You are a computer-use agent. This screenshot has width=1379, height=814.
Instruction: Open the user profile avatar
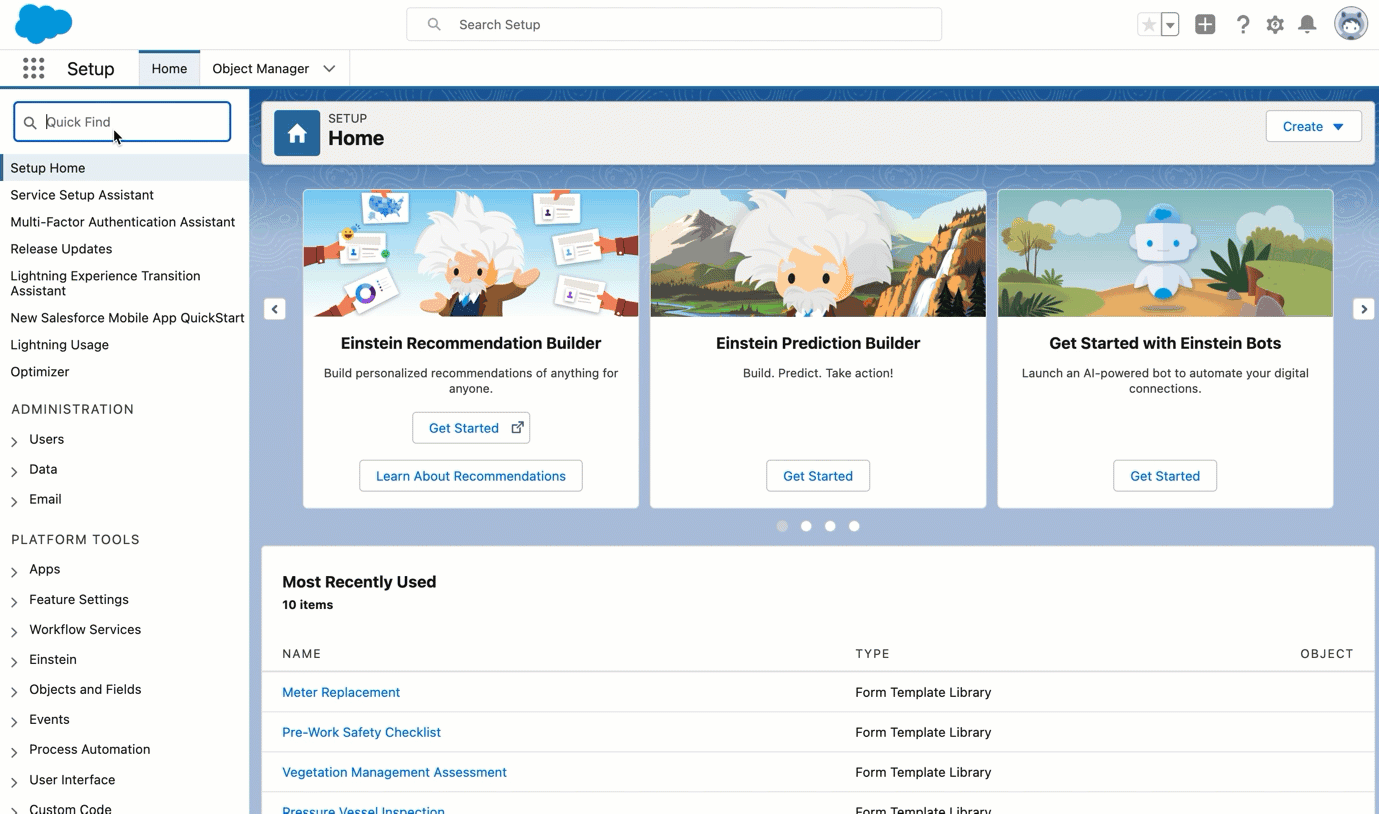point(1351,24)
